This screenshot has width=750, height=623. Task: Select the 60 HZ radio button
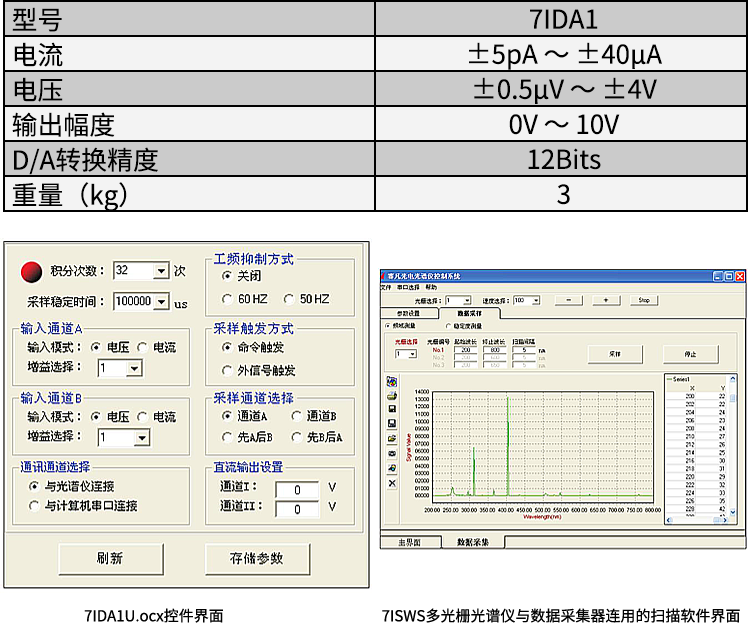227,299
